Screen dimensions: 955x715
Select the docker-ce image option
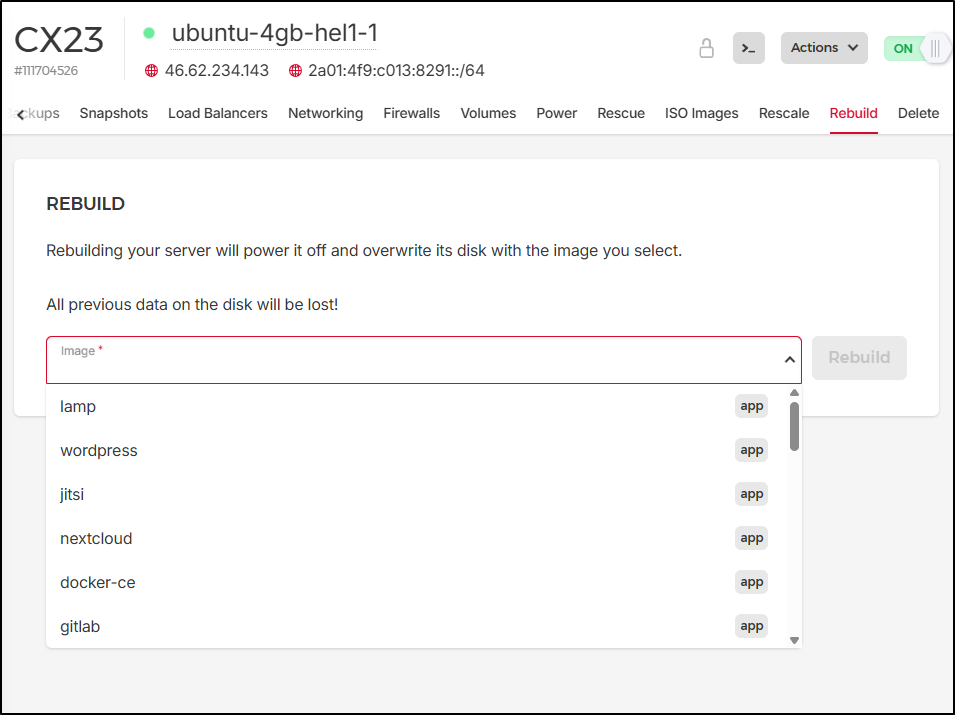[x=98, y=582]
